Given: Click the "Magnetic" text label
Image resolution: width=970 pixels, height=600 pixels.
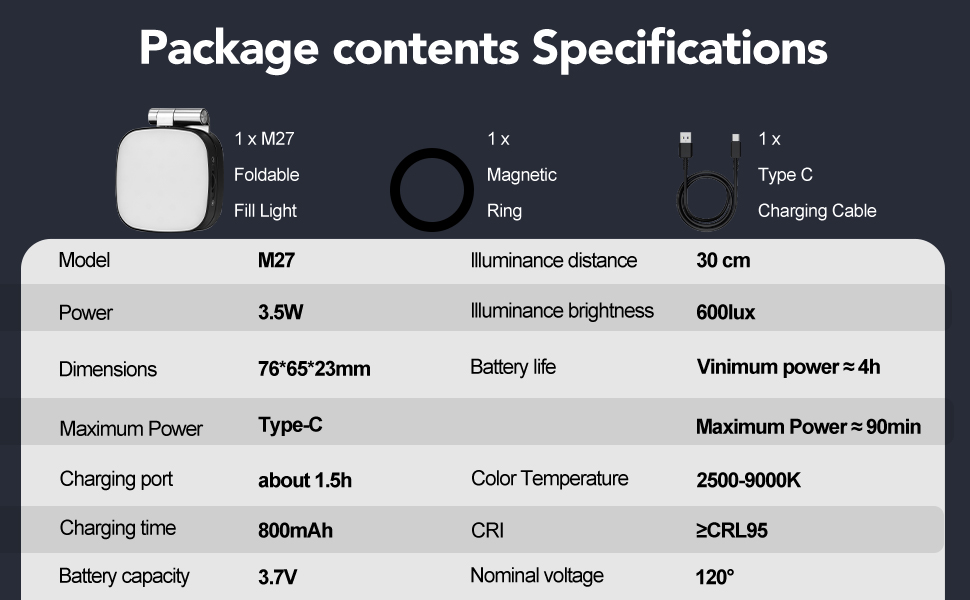Looking at the screenshot, I should pyautogui.click(x=521, y=175).
